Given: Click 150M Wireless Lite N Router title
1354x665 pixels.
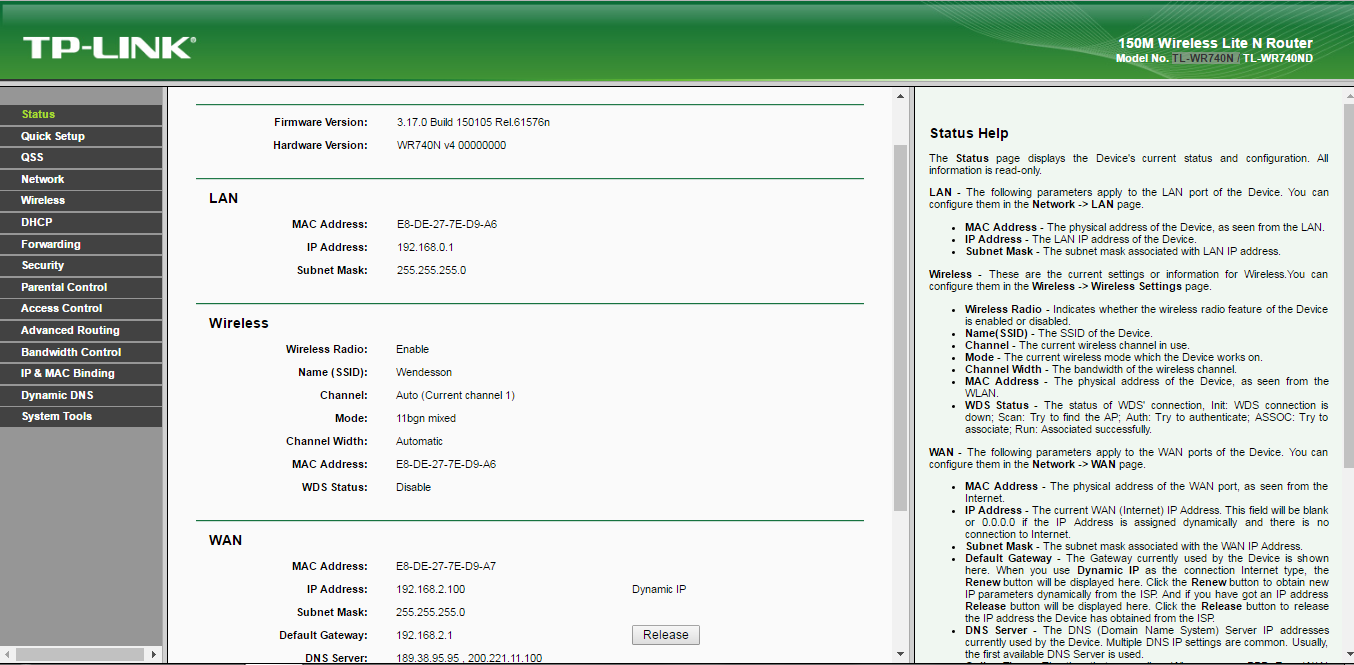Looking at the screenshot, I should click(1215, 43).
